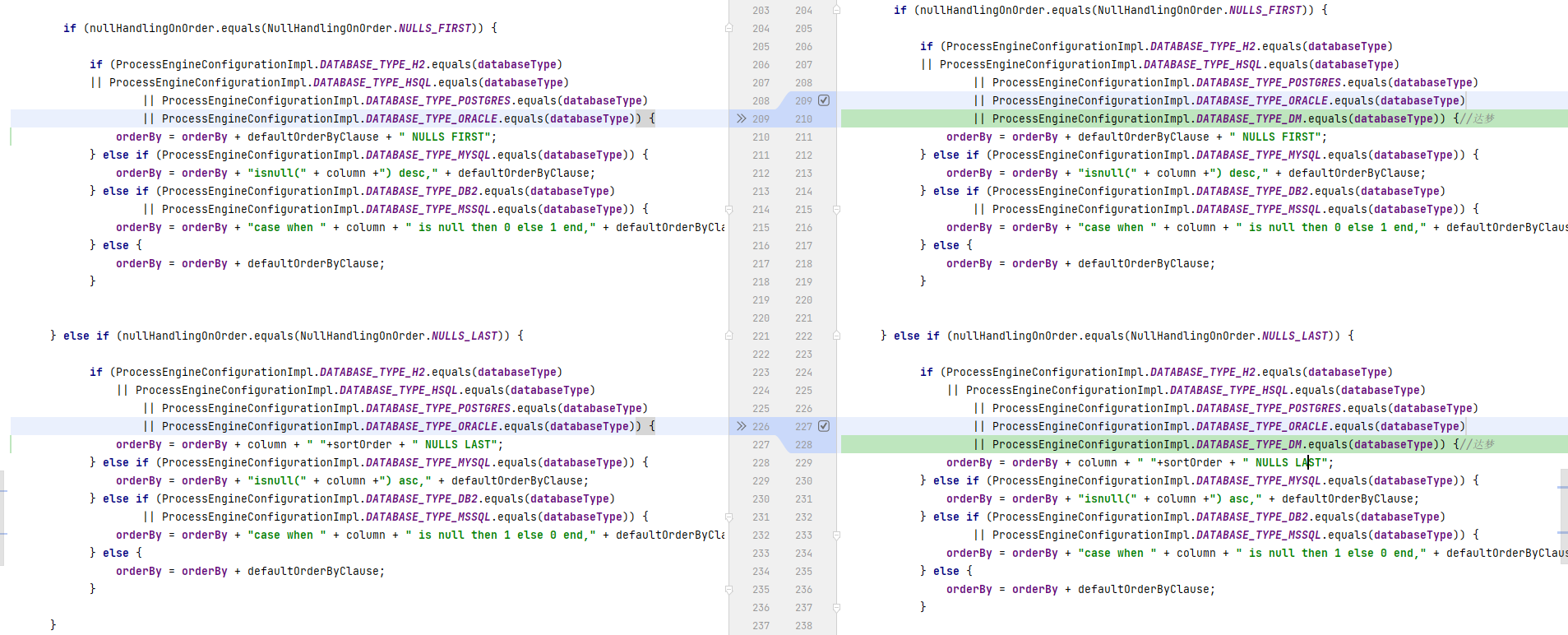1568x635 pixels.
Task: Click right pane isnull line ending with asc
Action: point(1182,498)
